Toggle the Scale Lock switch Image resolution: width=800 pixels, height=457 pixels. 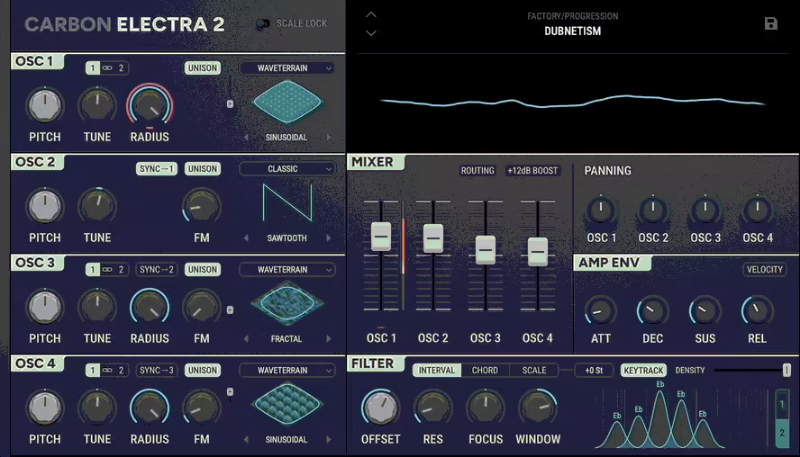tap(262, 23)
